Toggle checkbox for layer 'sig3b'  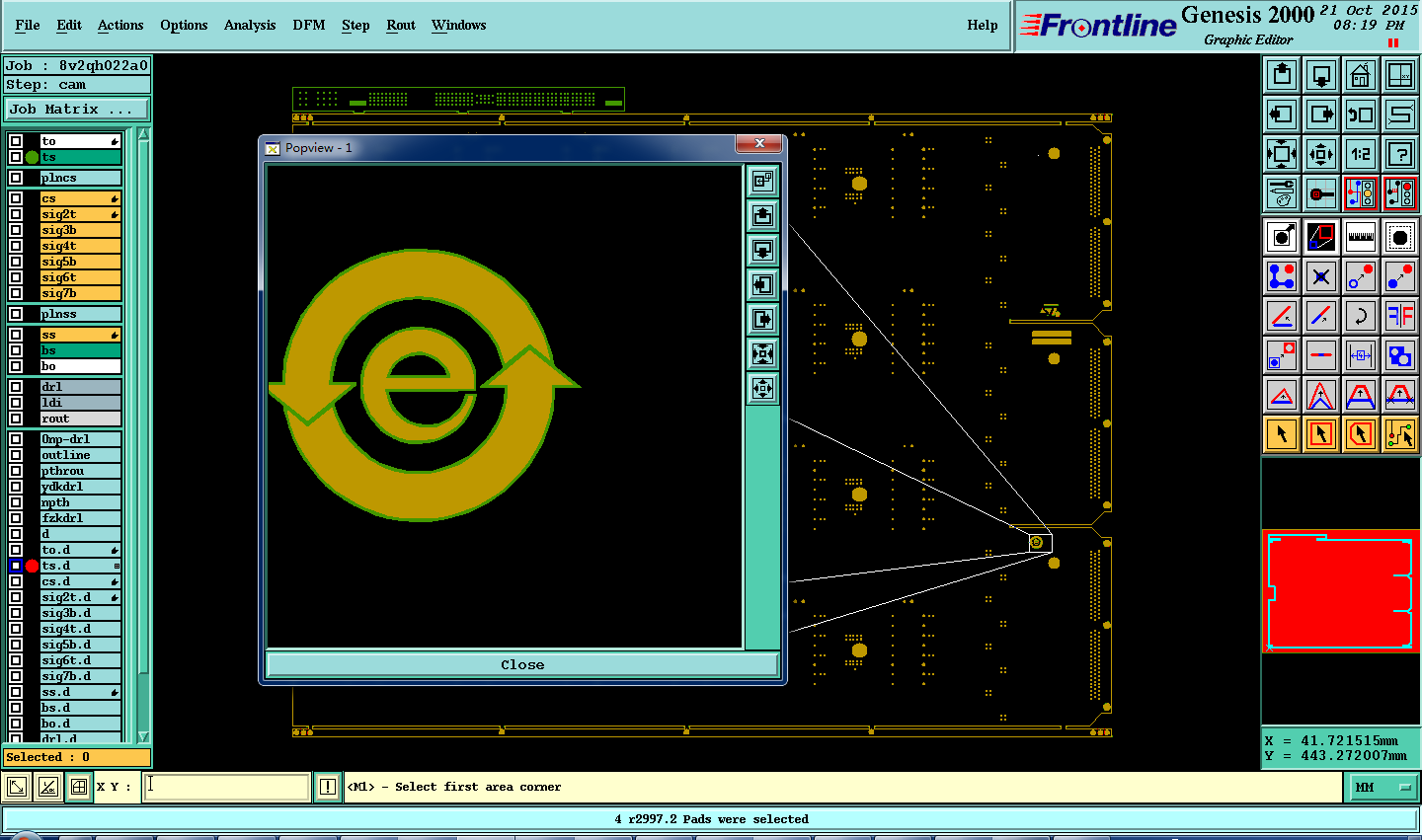[x=16, y=230]
